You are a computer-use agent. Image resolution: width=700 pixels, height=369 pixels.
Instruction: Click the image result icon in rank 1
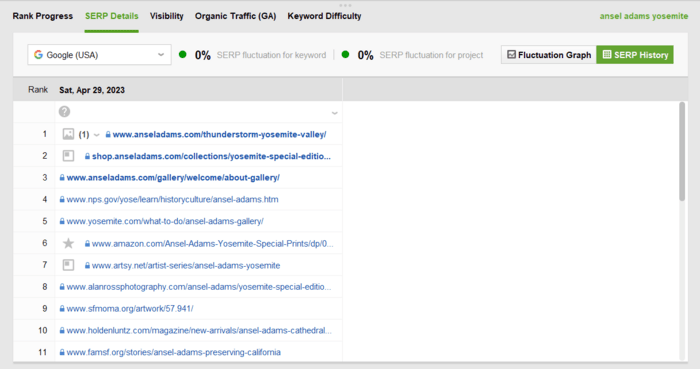click(68, 134)
